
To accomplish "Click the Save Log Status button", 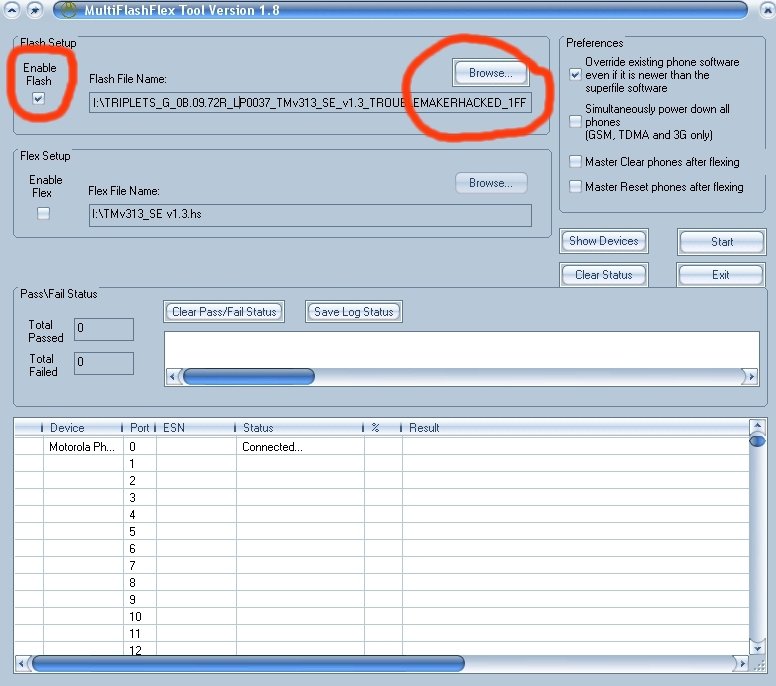I will pos(353,312).
